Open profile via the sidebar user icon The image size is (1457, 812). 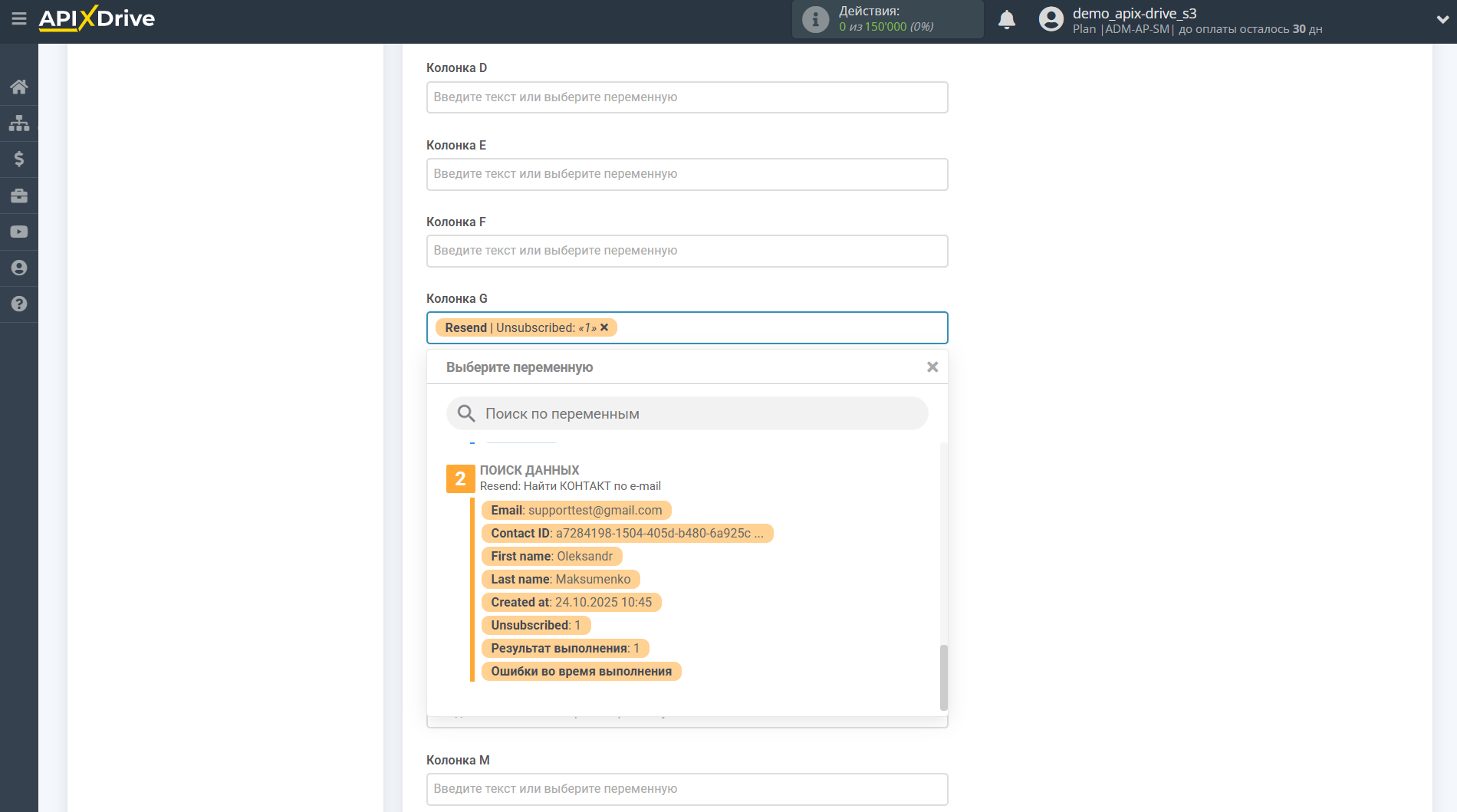click(x=18, y=268)
